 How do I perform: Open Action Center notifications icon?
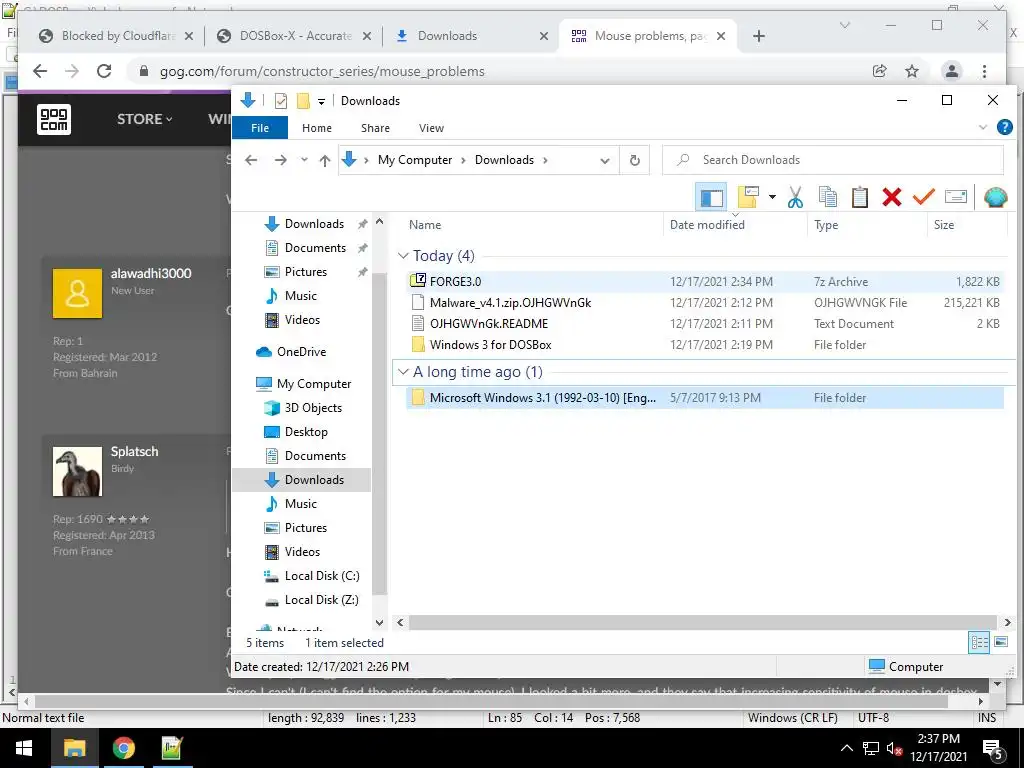tap(993, 749)
